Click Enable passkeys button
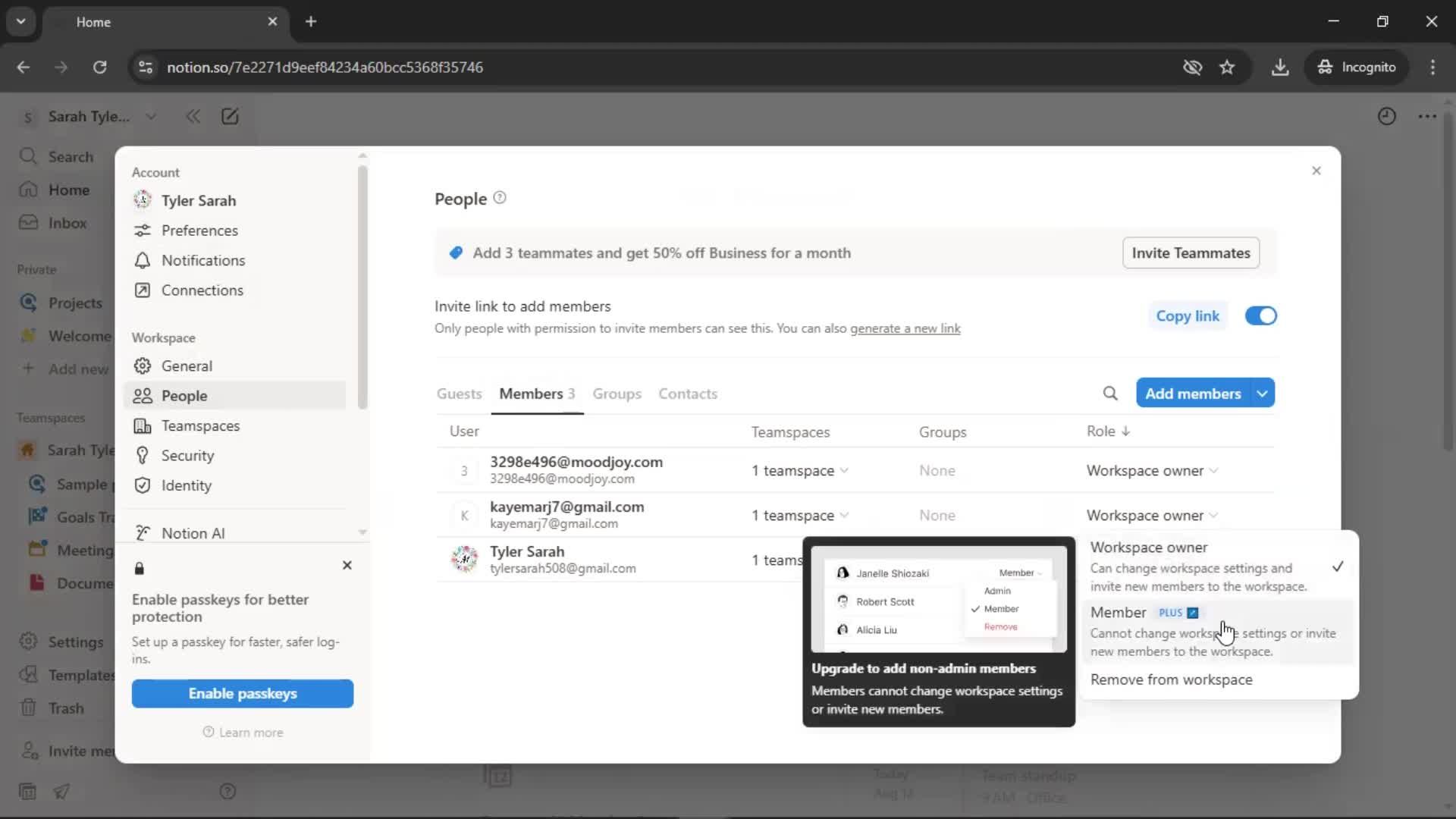 [x=243, y=694]
